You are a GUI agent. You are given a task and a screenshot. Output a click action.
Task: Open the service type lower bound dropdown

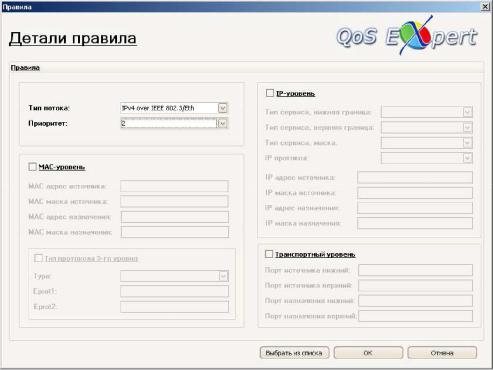coord(467,112)
